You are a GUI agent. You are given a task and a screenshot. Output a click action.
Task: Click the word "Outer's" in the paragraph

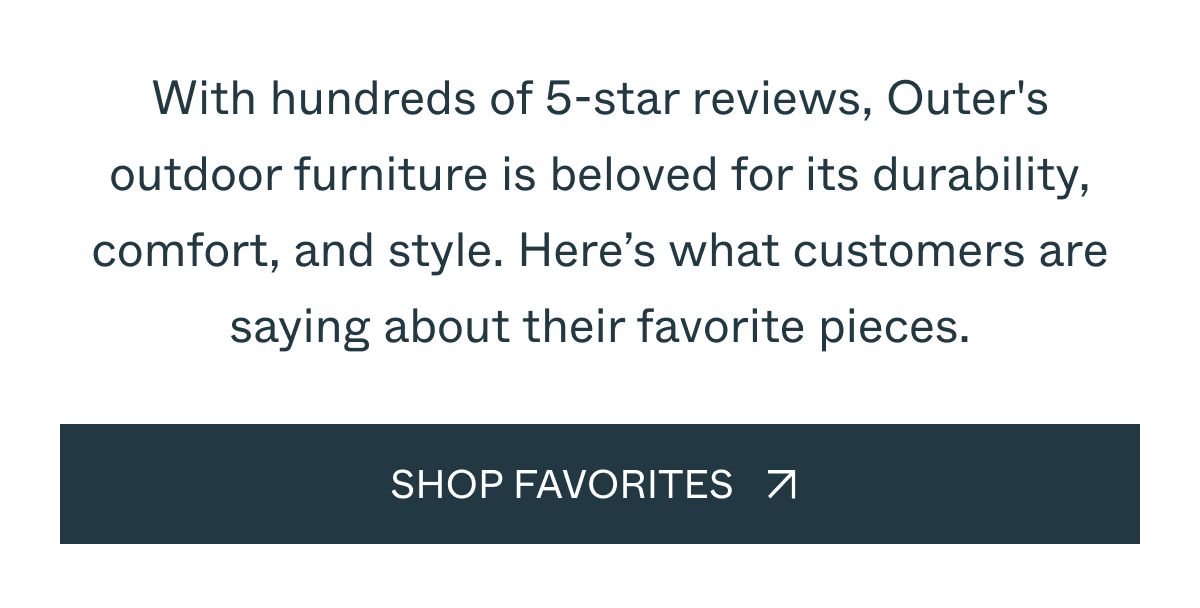(967, 100)
